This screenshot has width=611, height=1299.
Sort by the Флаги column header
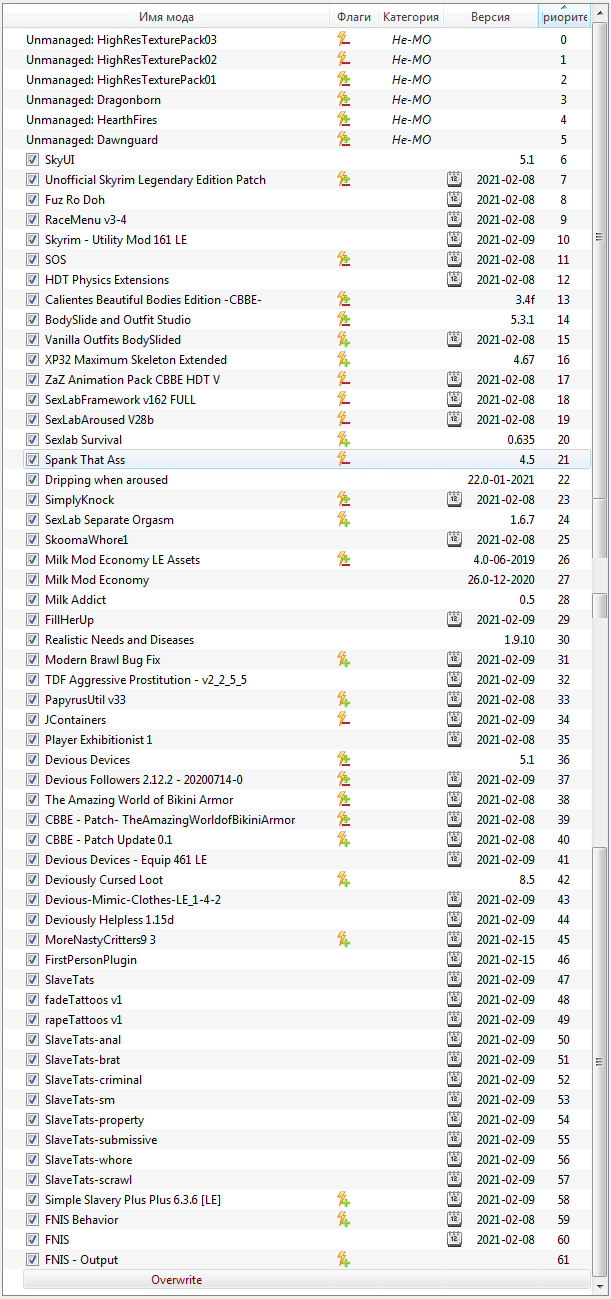tap(354, 17)
